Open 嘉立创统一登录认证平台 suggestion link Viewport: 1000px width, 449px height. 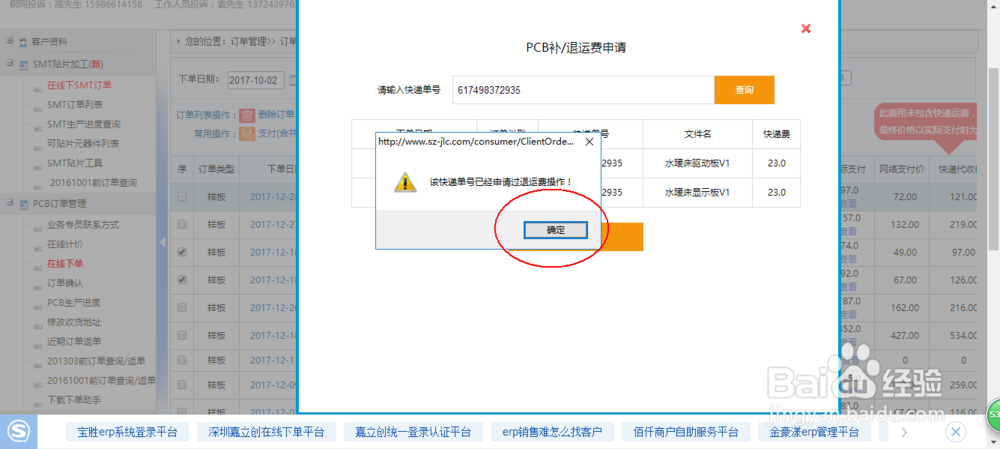tap(413, 432)
